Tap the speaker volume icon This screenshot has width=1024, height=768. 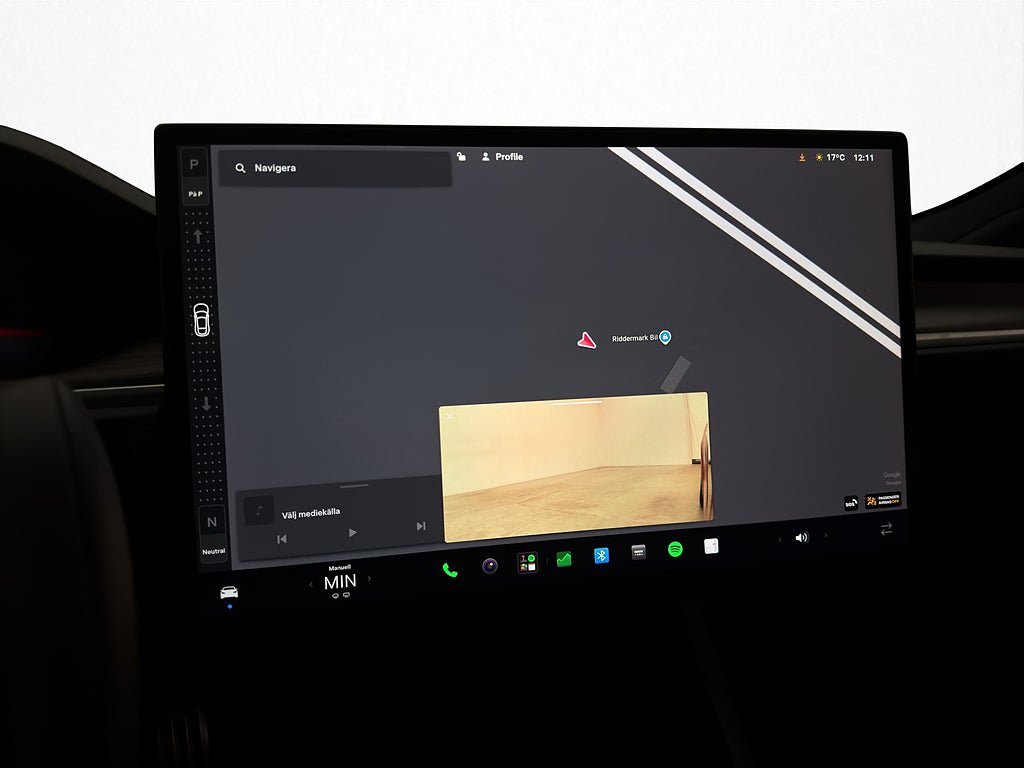802,537
